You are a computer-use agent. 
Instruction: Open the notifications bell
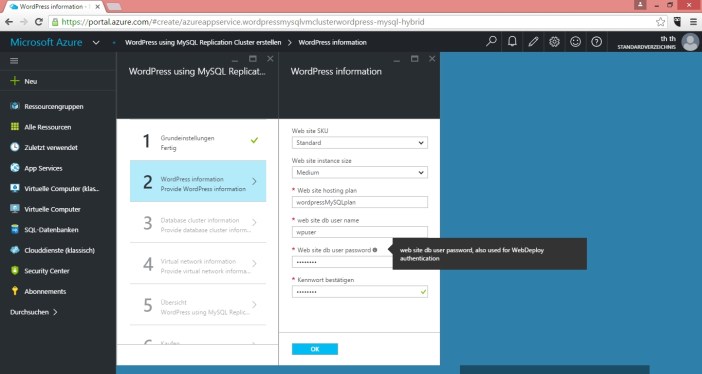[x=512, y=42]
